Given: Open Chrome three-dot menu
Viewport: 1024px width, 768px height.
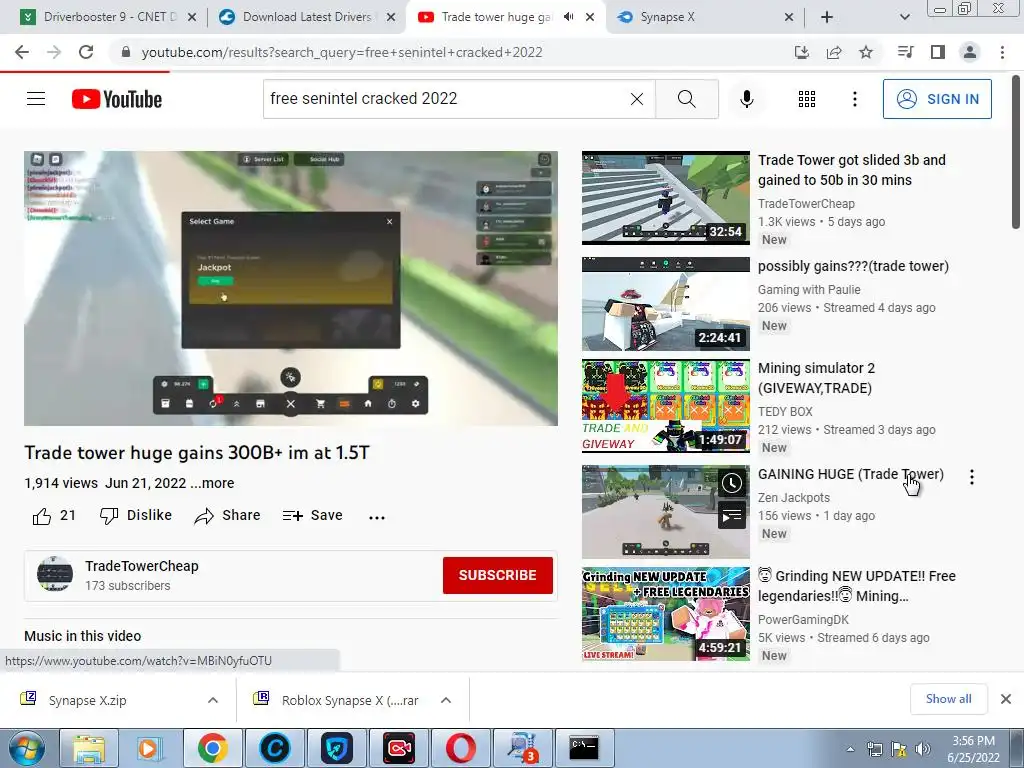Looking at the screenshot, I should [1002, 52].
